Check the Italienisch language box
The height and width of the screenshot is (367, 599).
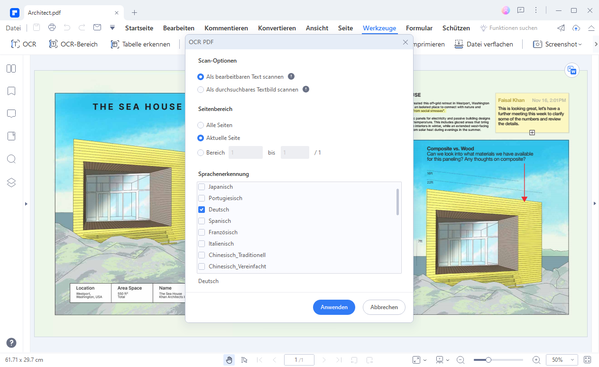tap(202, 244)
